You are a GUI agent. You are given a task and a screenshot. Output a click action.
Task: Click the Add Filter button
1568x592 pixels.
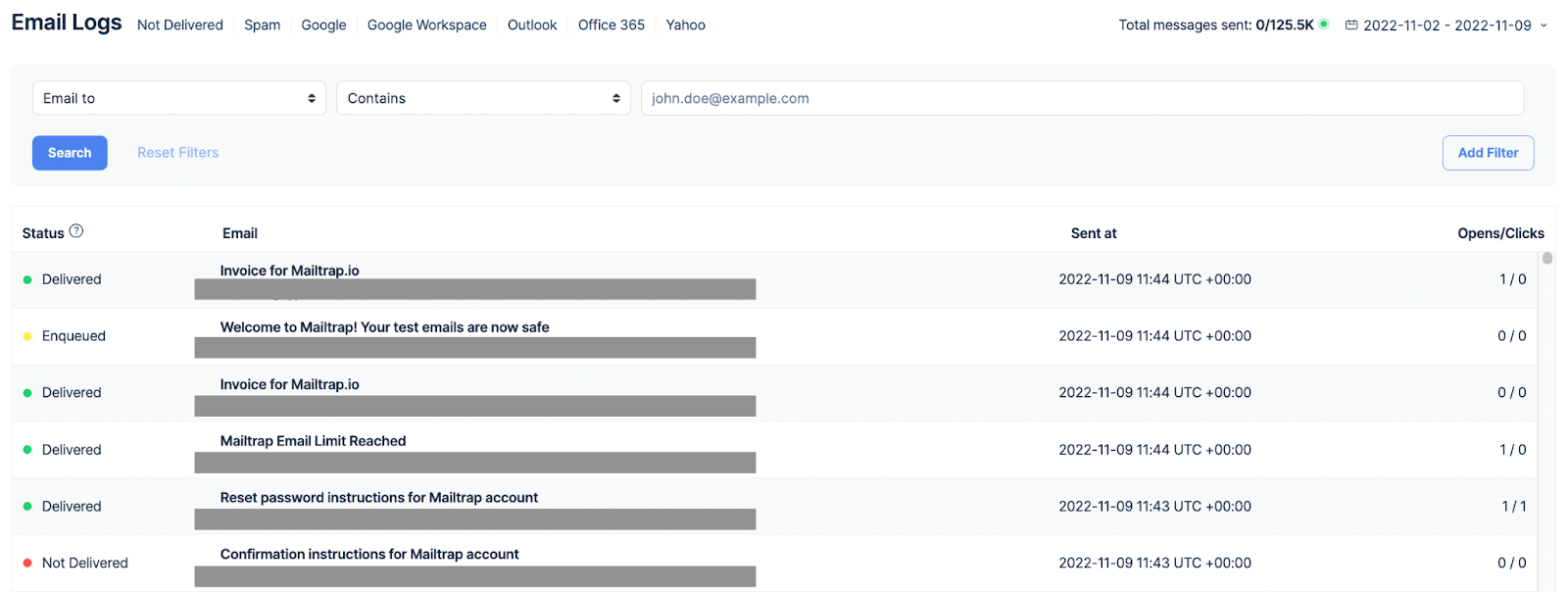pyautogui.click(x=1488, y=153)
